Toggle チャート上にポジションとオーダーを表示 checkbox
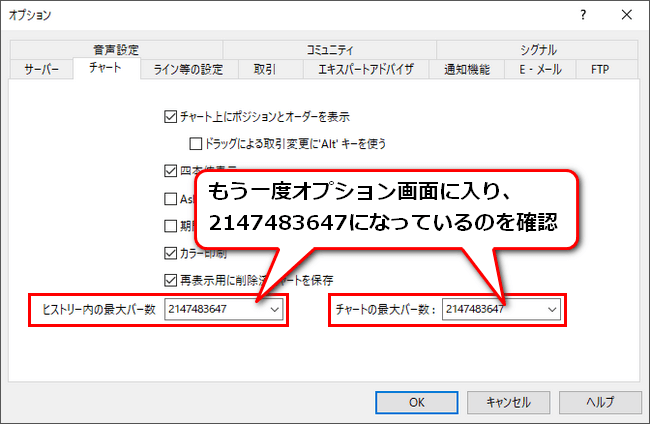 [x=170, y=116]
